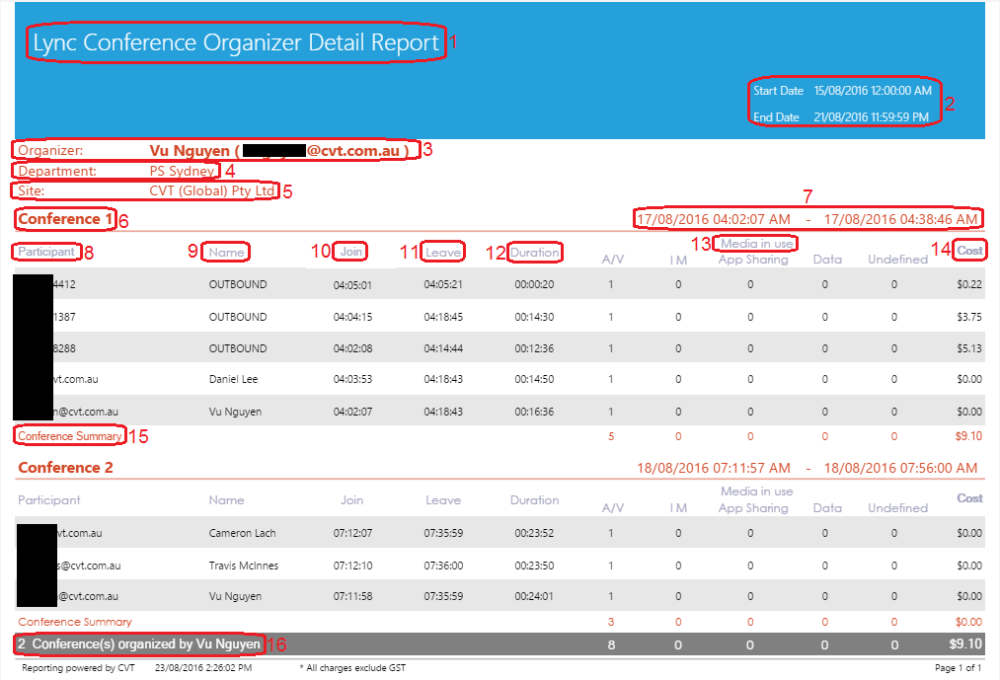Click the Conference 1 'Conference Summary' label

click(70, 436)
